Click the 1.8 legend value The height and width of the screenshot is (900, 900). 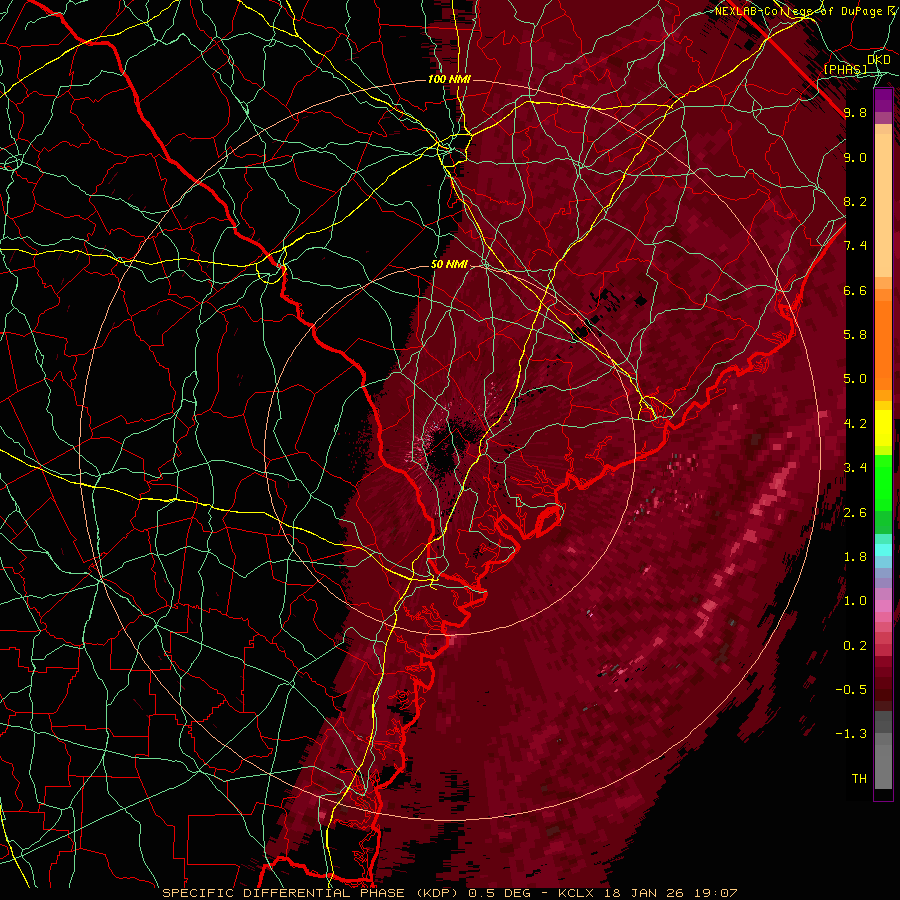(855, 557)
